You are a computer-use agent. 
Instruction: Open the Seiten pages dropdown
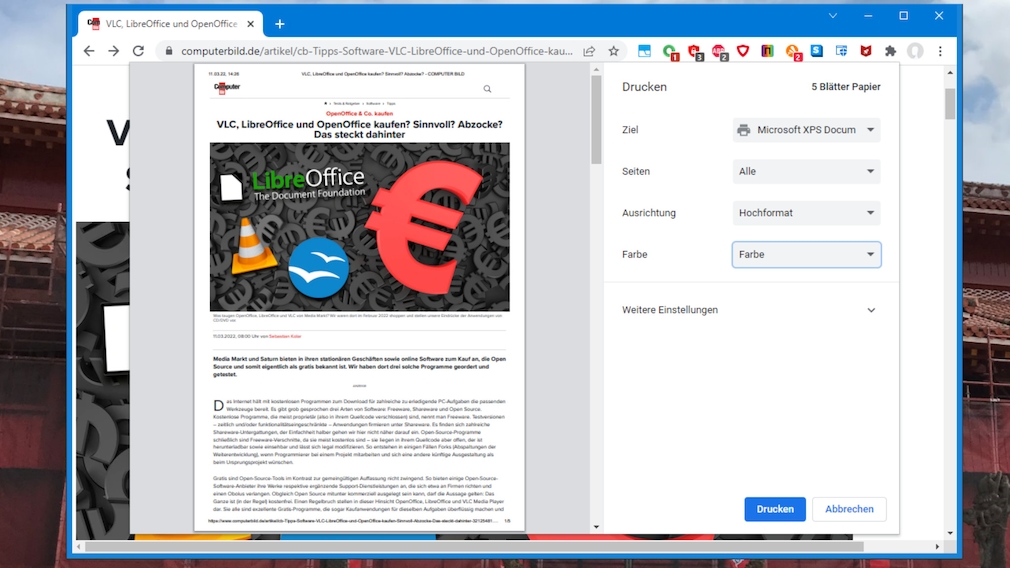(x=806, y=171)
